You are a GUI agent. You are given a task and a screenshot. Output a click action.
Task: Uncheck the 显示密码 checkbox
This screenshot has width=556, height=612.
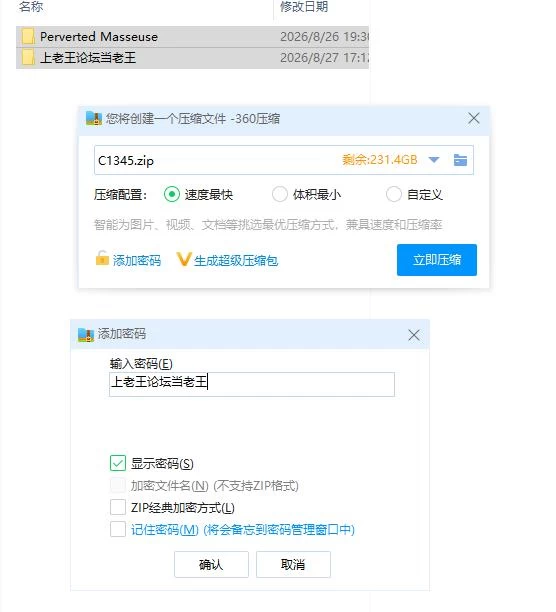118,463
